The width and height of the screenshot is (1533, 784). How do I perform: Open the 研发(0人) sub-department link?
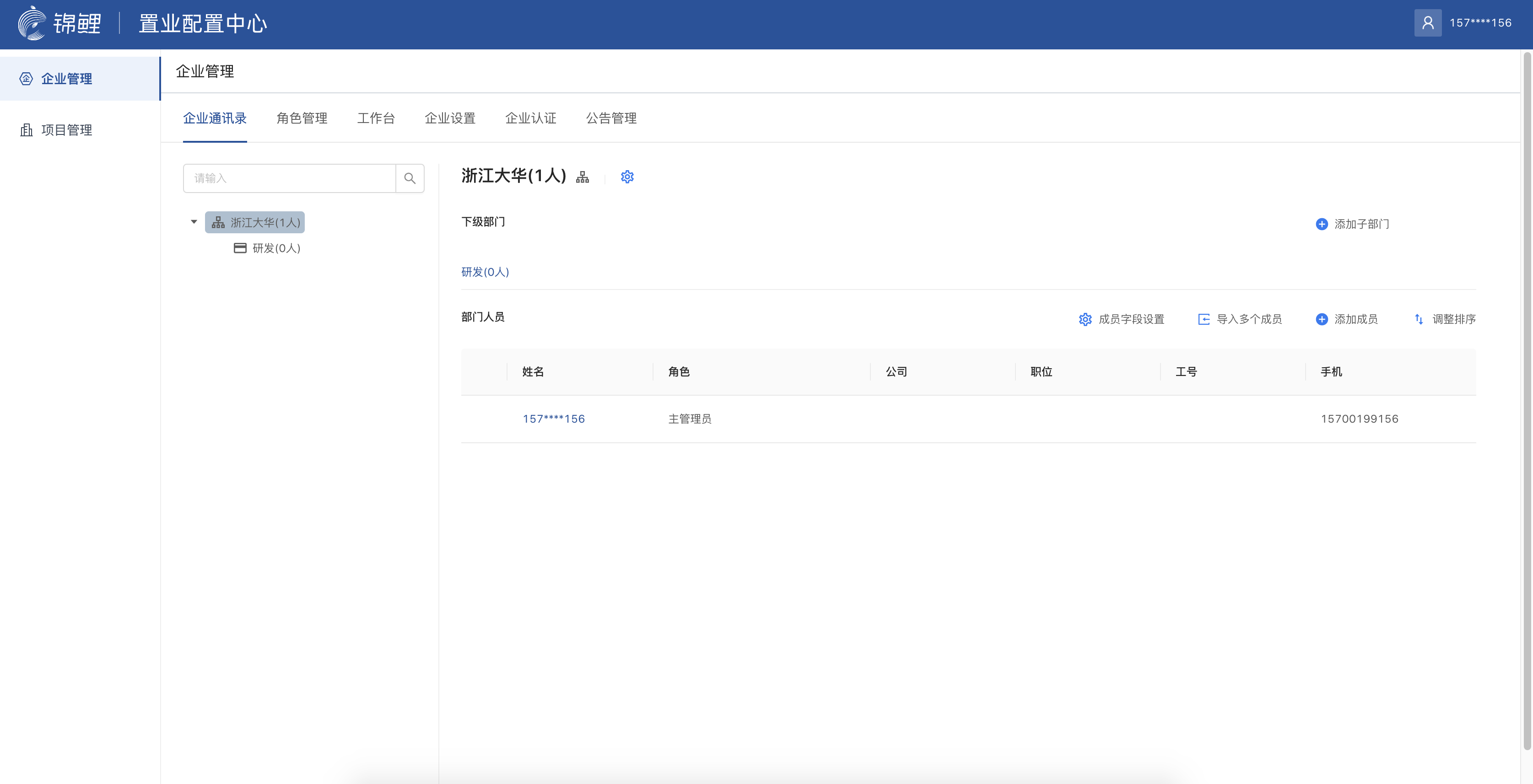click(x=485, y=272)
